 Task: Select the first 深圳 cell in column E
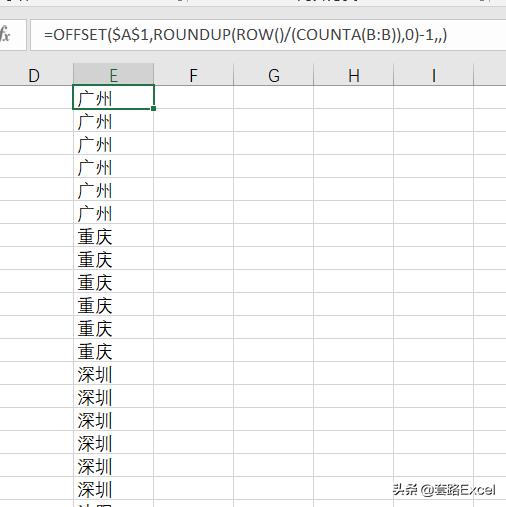click(x=113, y=373)
